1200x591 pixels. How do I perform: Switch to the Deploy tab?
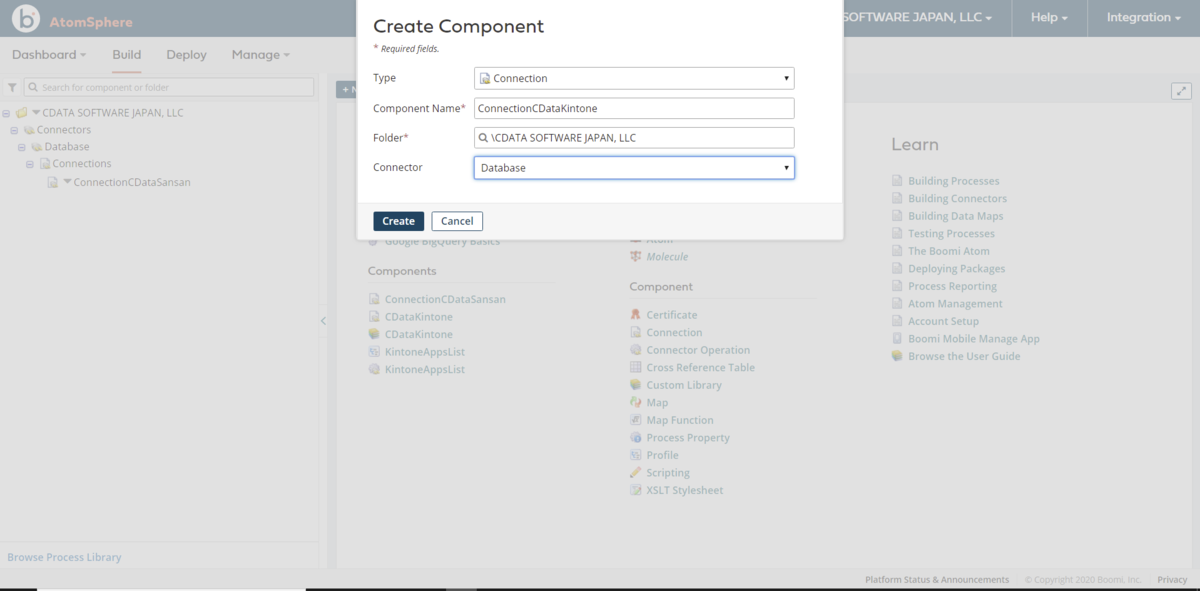pyautogui.click(x=187, y=55)
